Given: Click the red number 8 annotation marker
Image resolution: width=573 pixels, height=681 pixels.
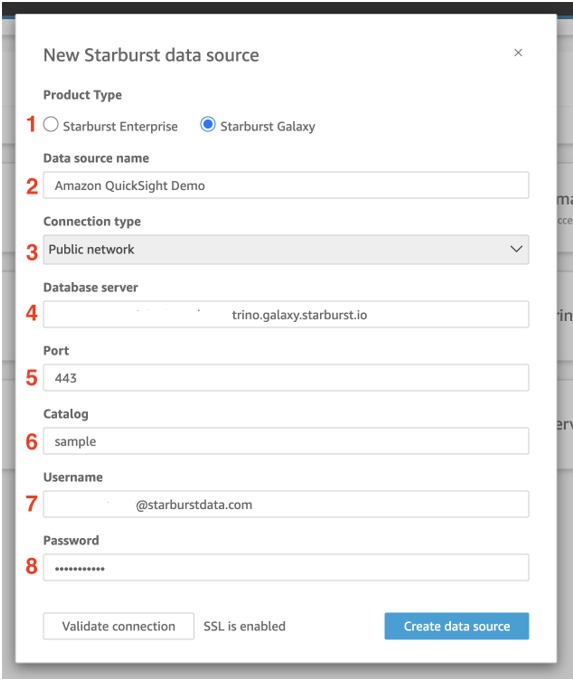Looking at the screenshot, I should click(32, 566).
